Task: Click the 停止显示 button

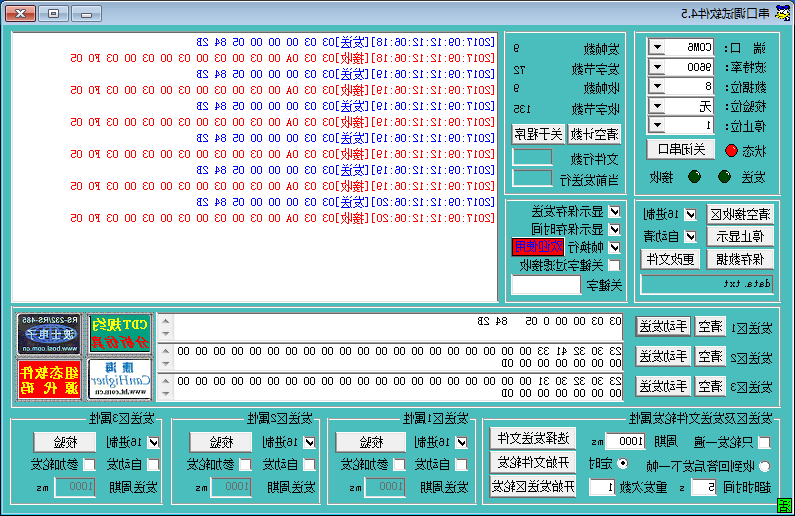Action: (x=740, y=236)
